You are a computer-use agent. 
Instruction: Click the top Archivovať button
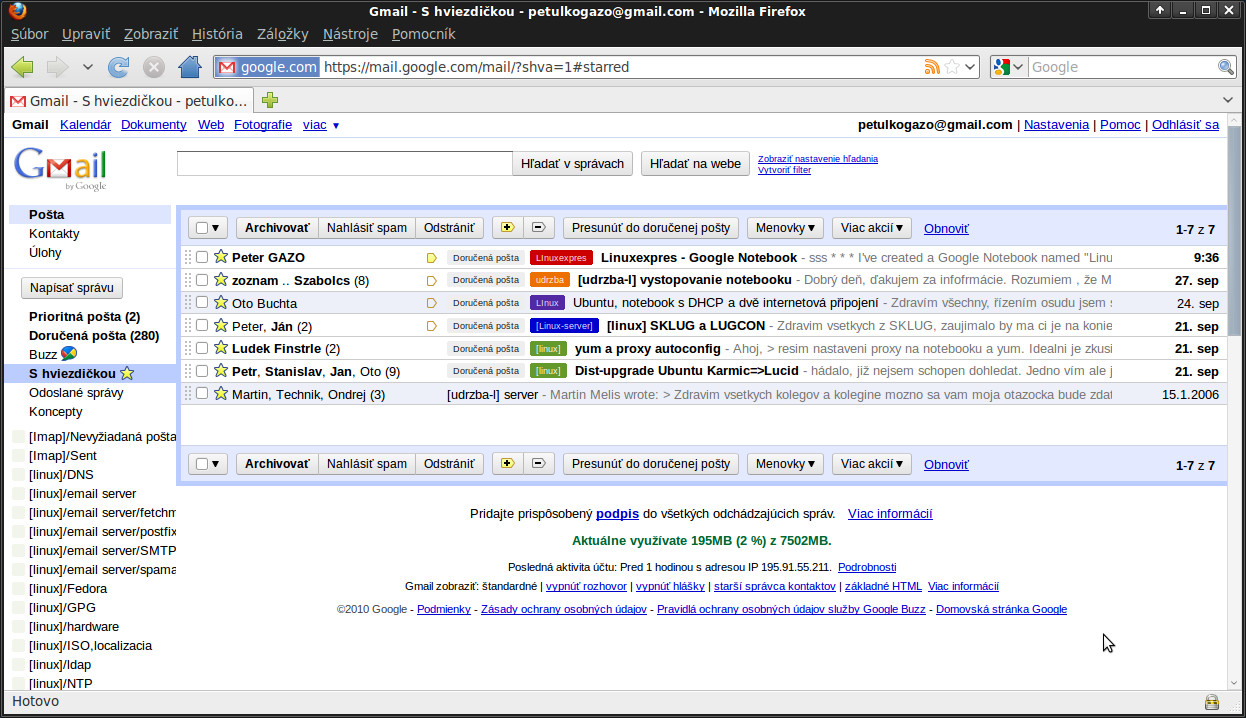pyautogui.click(x=277, y=227)
